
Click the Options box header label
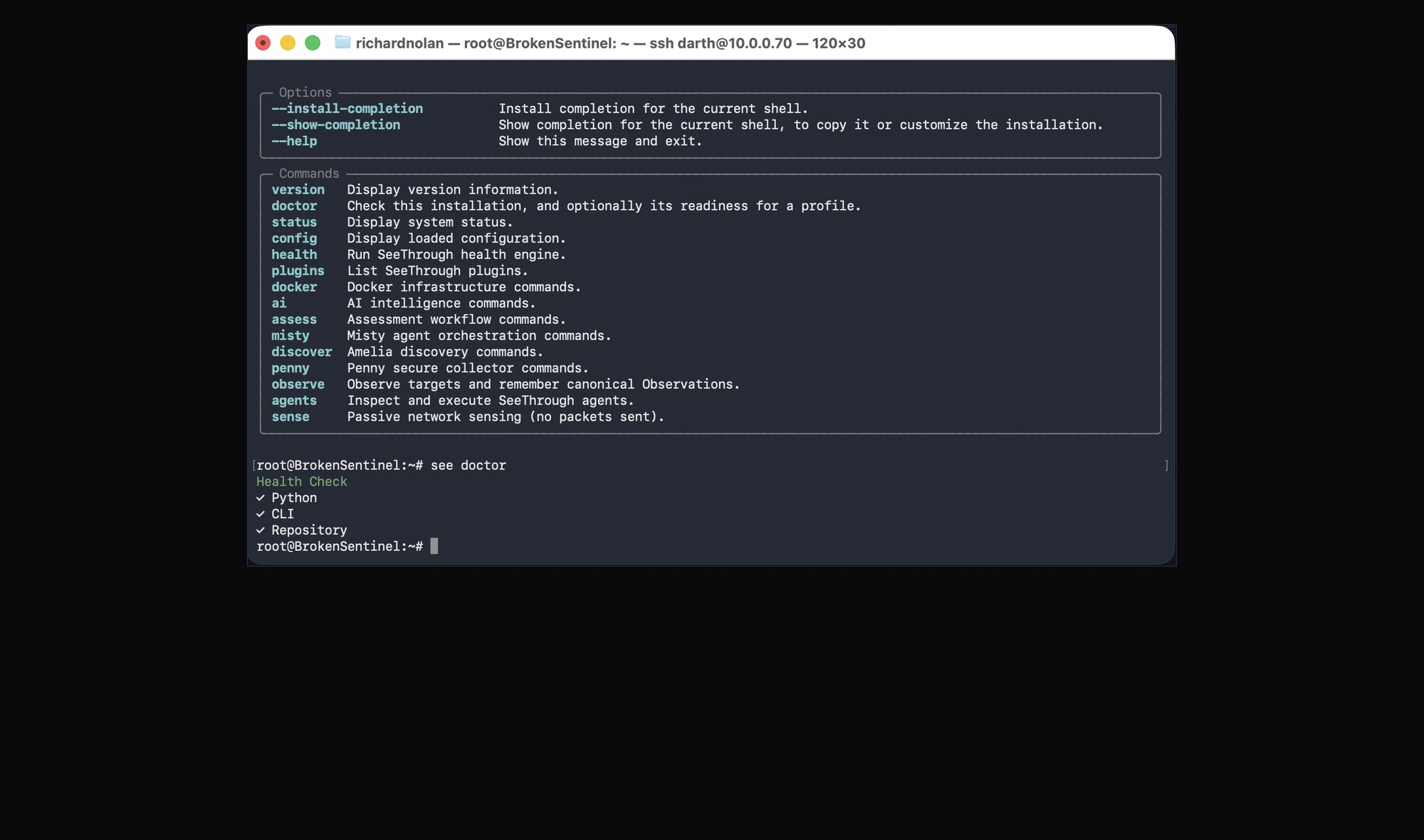[305, 92]
